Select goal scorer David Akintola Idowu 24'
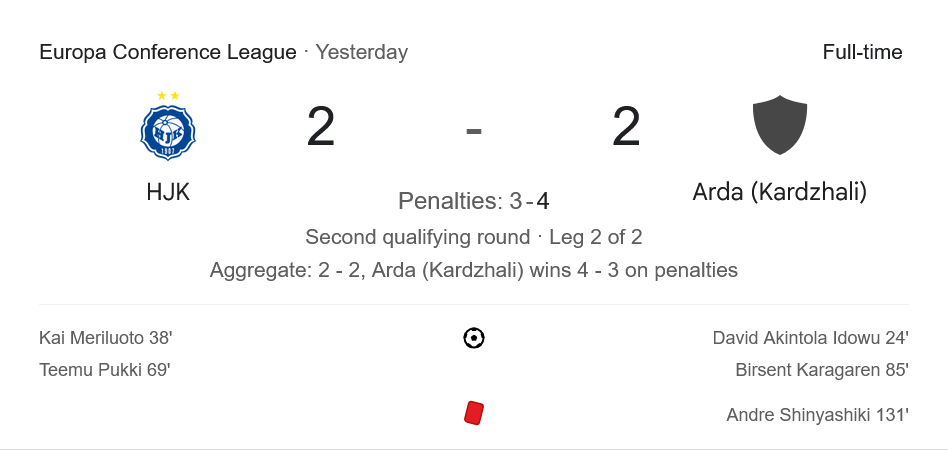This screenshot has width=948, height=450. pyautogui.click(x=810, y=338)
